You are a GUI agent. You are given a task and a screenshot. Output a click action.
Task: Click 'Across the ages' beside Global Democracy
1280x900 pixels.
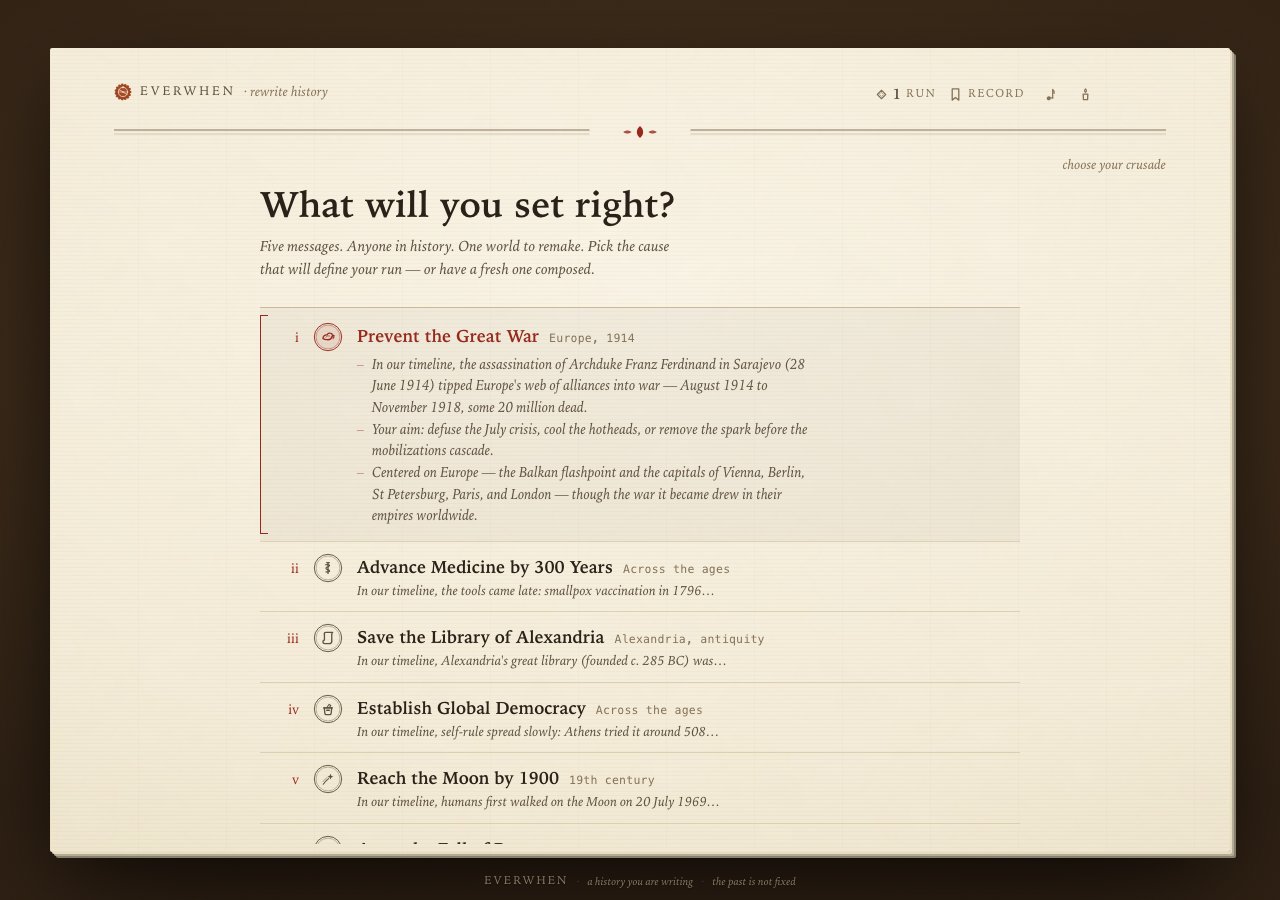650,710
